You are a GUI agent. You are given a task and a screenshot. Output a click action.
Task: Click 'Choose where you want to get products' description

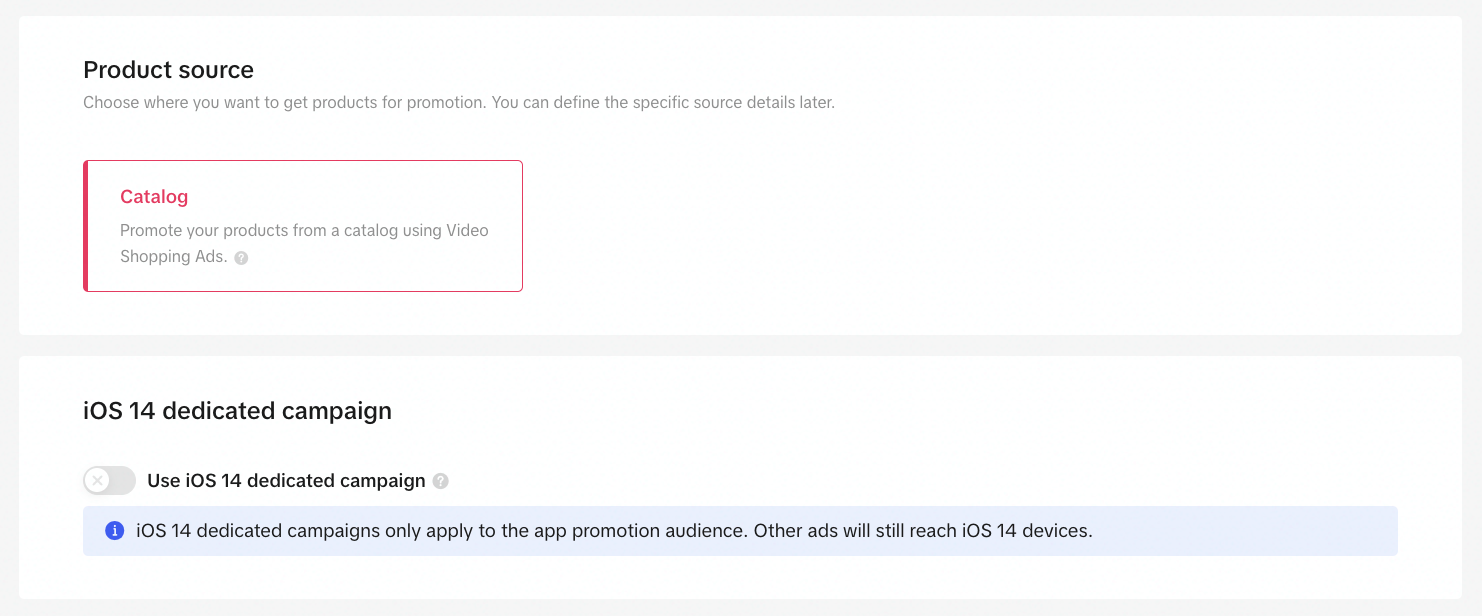coord(459,102)
